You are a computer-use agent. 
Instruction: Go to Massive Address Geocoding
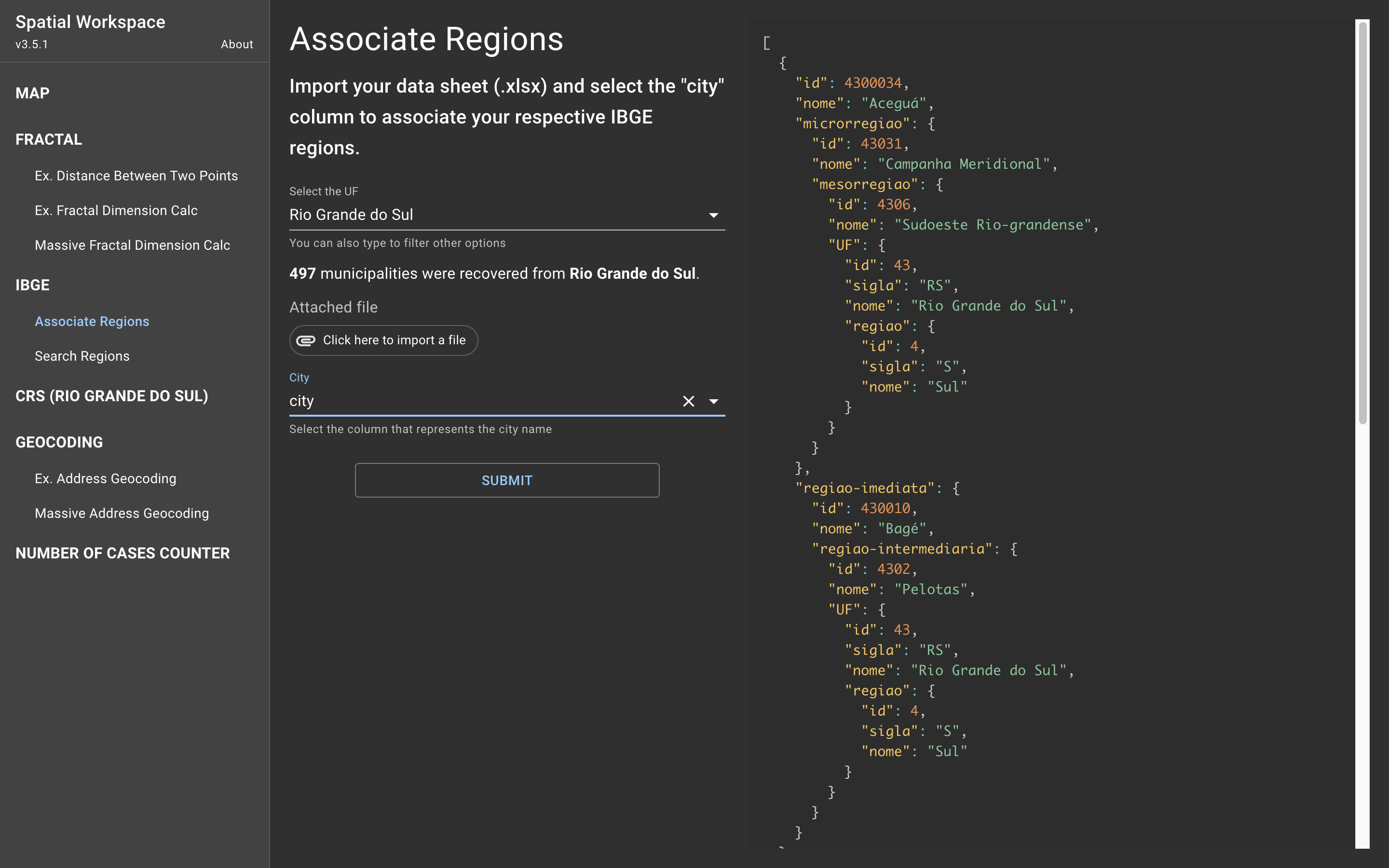[122, 513]
